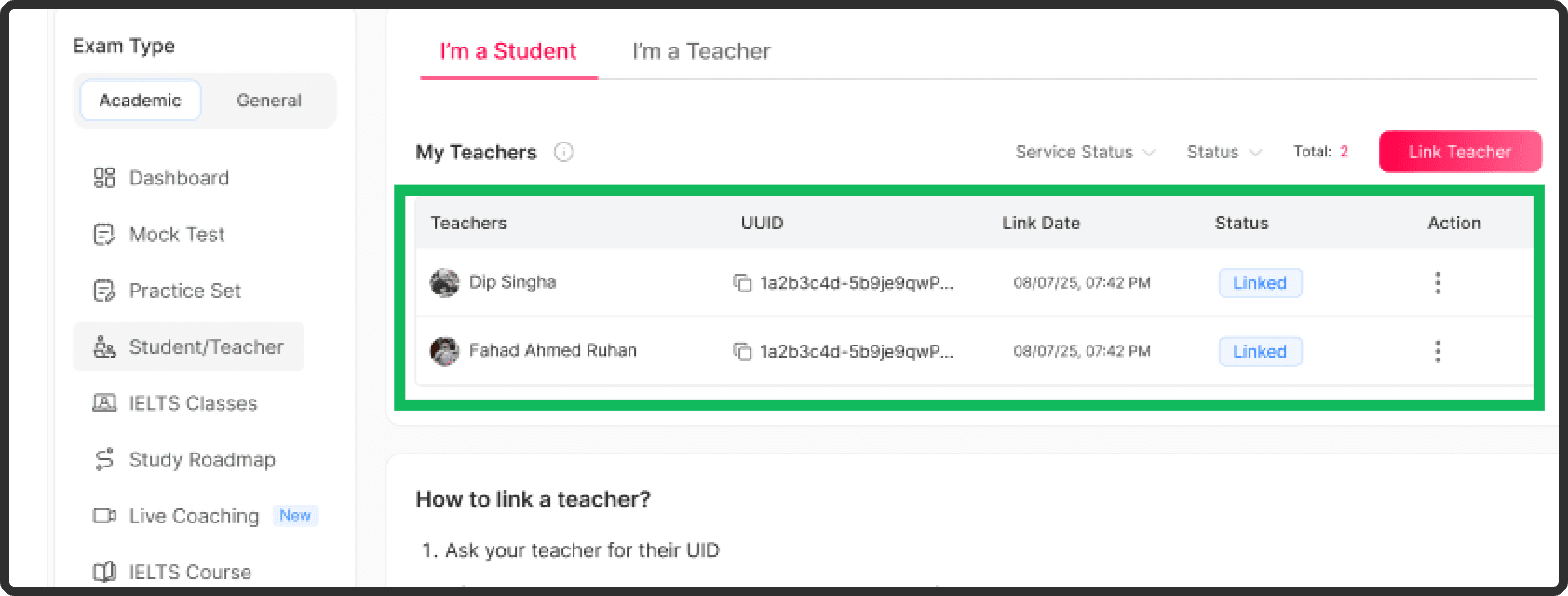
Task: Open Live Coaching using the camera icon
Action: point(103,515)
